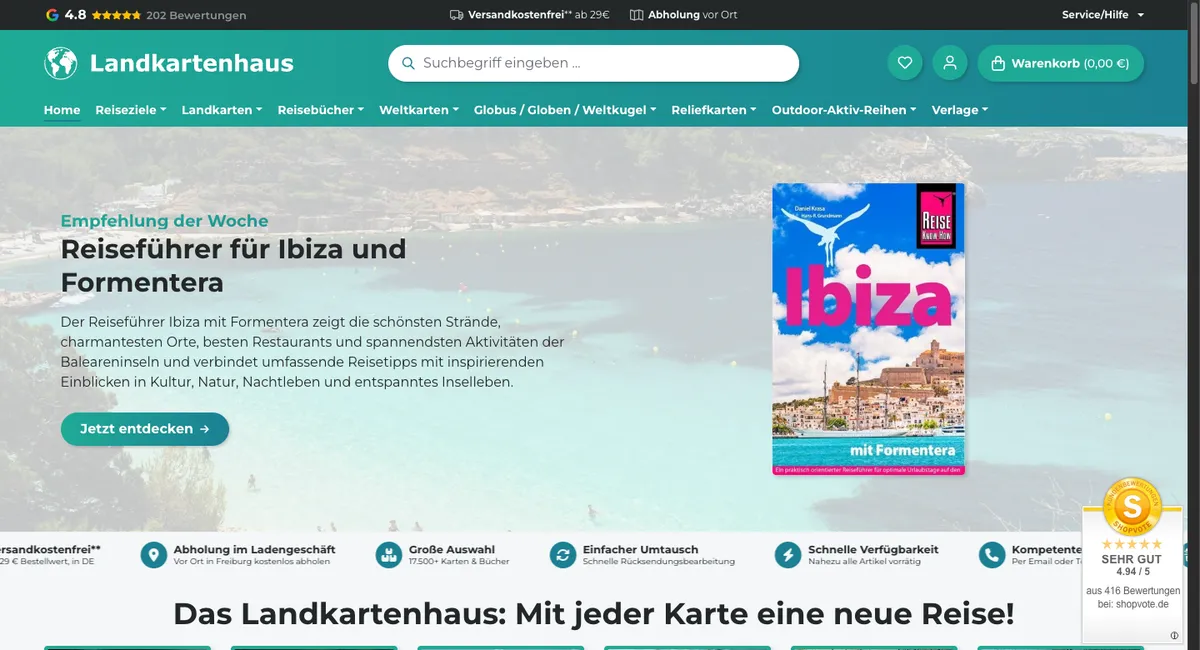The width and height of the screenshot is (1200, 650).
Task: Click the magnifier icon in search box
Action: [x=407, y=63]
